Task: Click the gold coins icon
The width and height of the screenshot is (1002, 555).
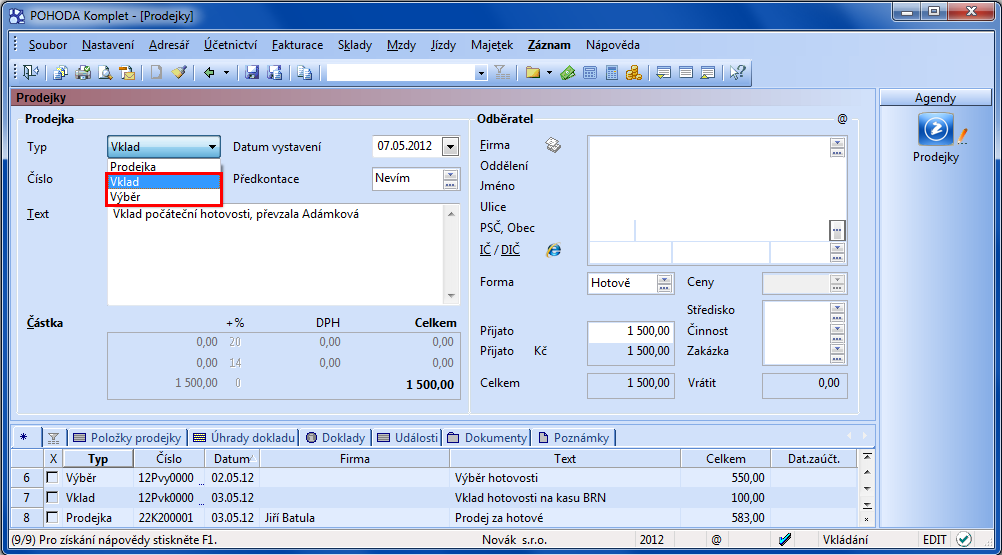Action: (x=634, y=73)
